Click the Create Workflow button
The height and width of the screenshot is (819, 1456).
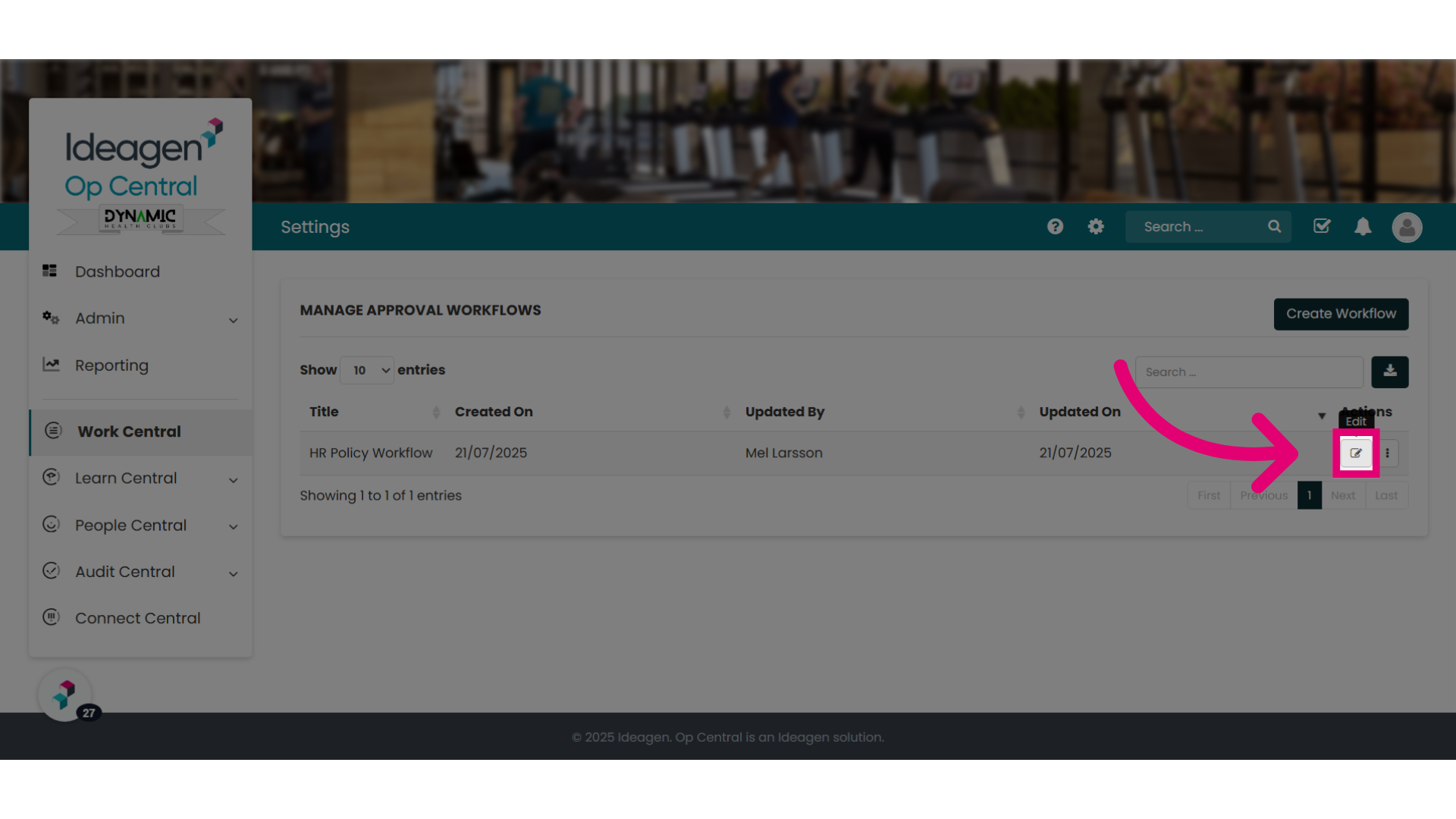pyautogui.click(x=1341, y=314)
